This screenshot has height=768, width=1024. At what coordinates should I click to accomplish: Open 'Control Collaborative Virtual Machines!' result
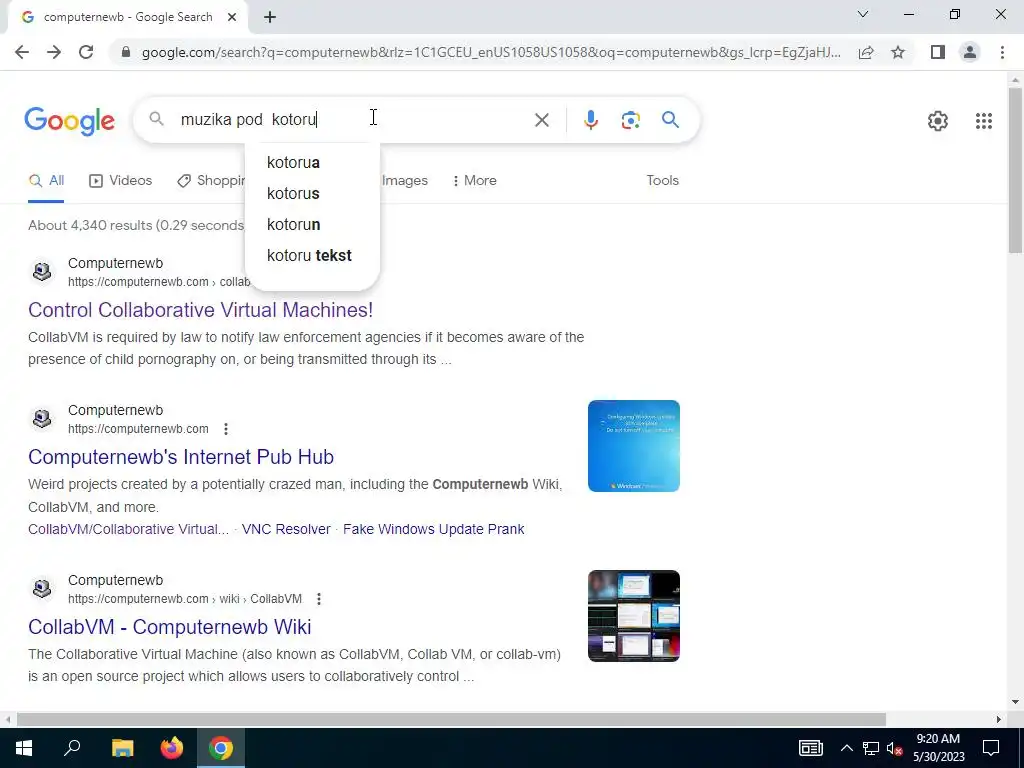200,310
